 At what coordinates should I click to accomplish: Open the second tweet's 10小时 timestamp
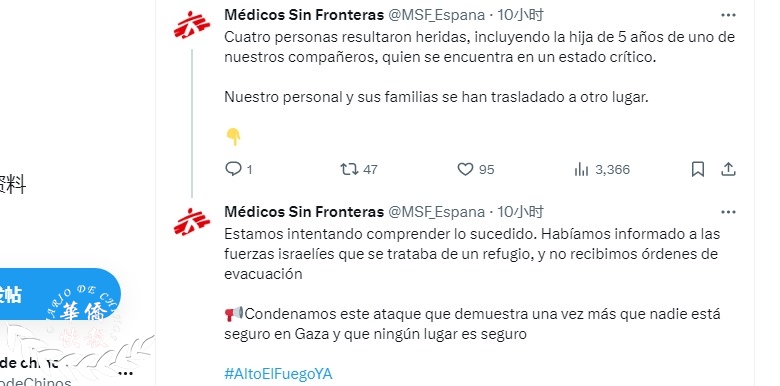point(520,212)
